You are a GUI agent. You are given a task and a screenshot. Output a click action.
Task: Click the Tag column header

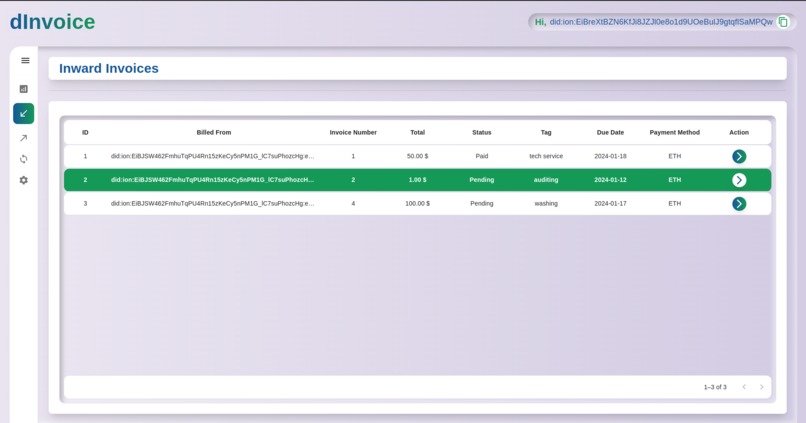click(x=546, y=133)
